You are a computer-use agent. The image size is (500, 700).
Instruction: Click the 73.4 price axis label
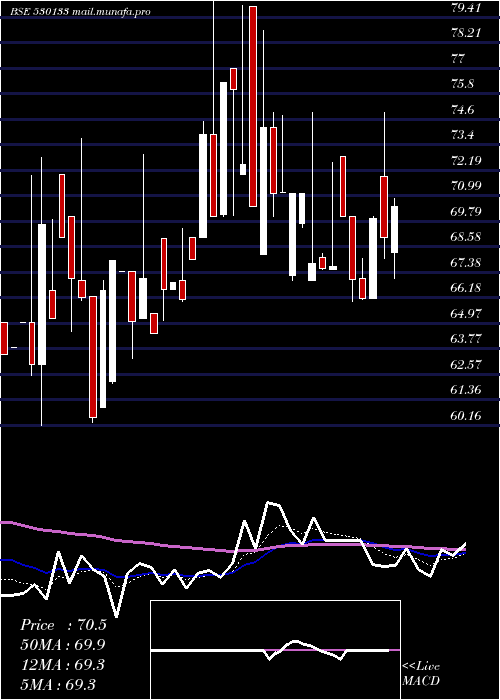[463, 135]
